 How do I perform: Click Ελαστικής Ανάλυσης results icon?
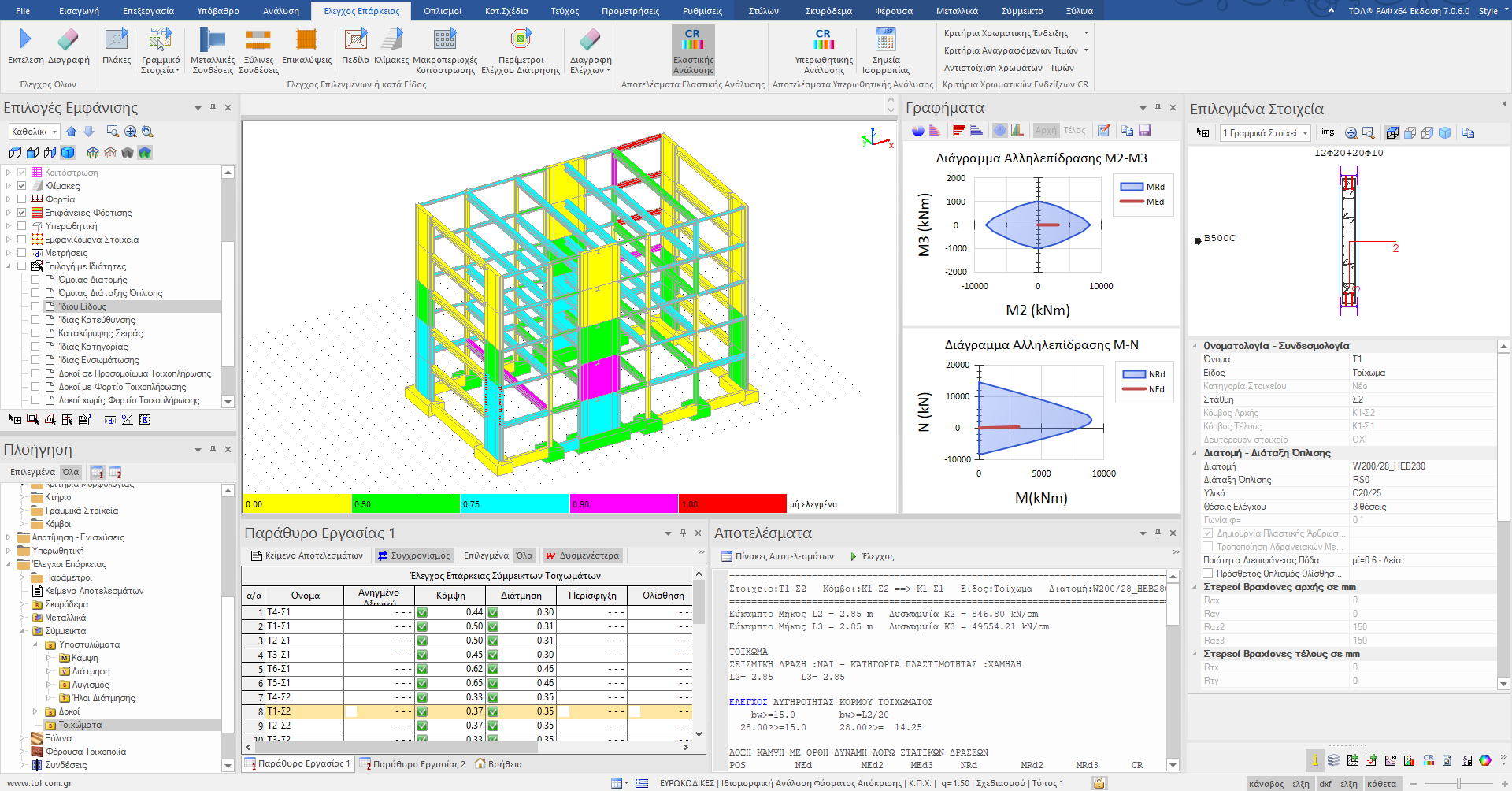pyautogui.click(x=693, y=41)
